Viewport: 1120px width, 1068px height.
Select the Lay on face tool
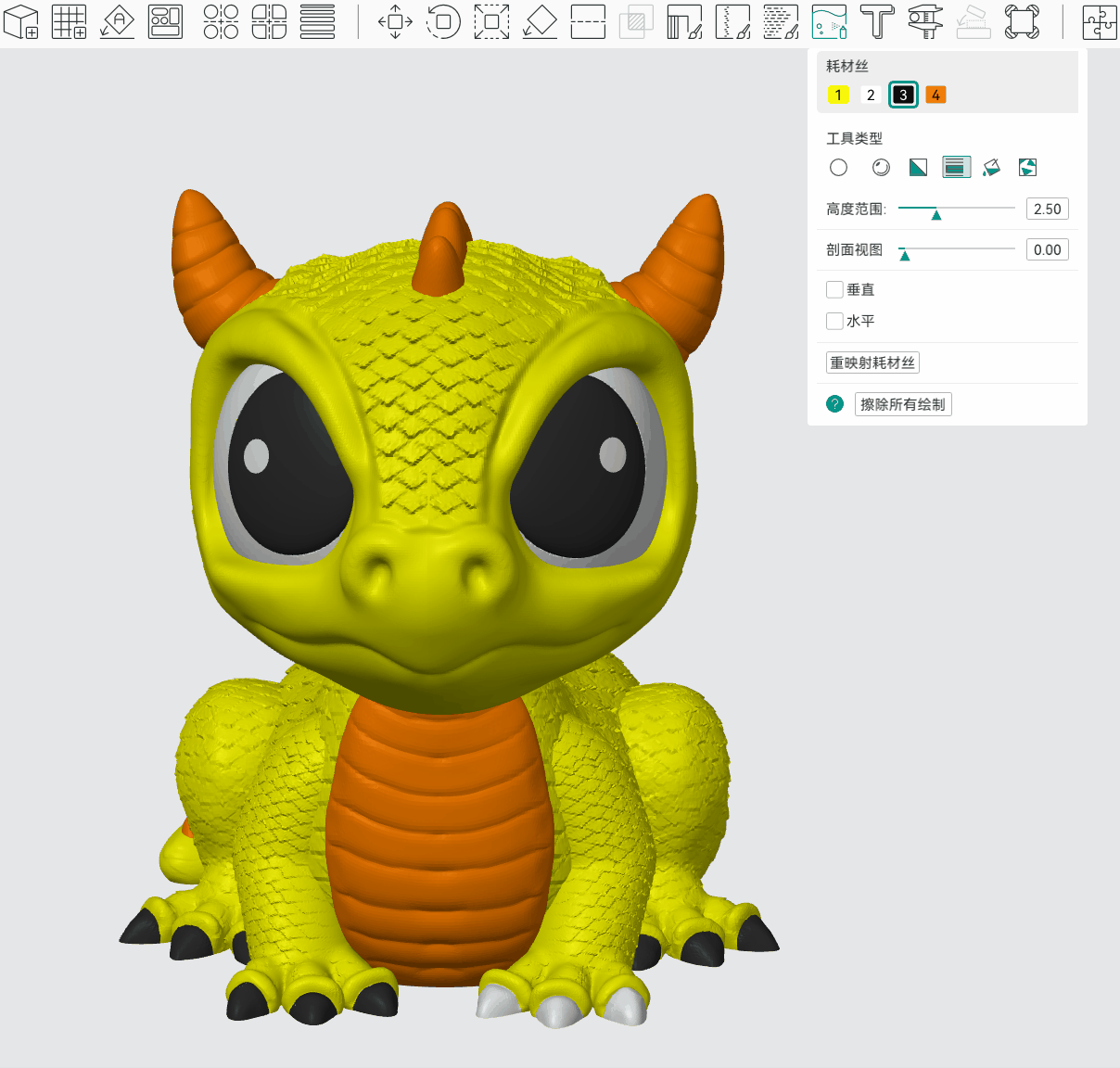pyautogui.click(x=540, y=21)
